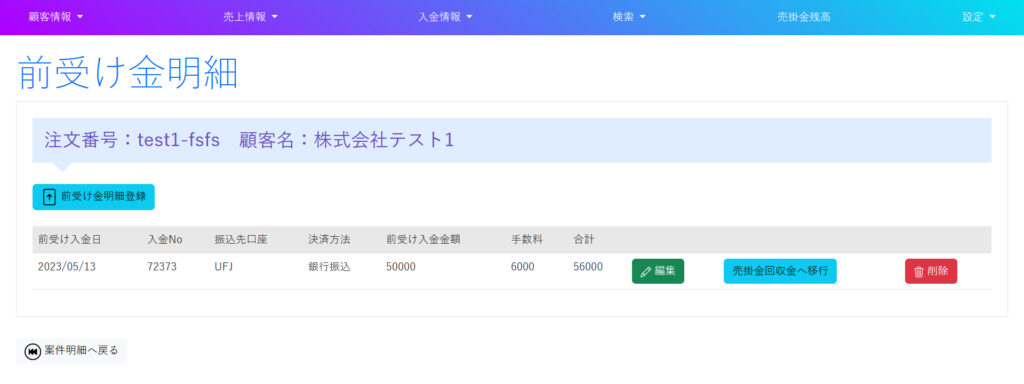Click 売掛金回収金へ移行 button
1024x384 pixels.
780,271
